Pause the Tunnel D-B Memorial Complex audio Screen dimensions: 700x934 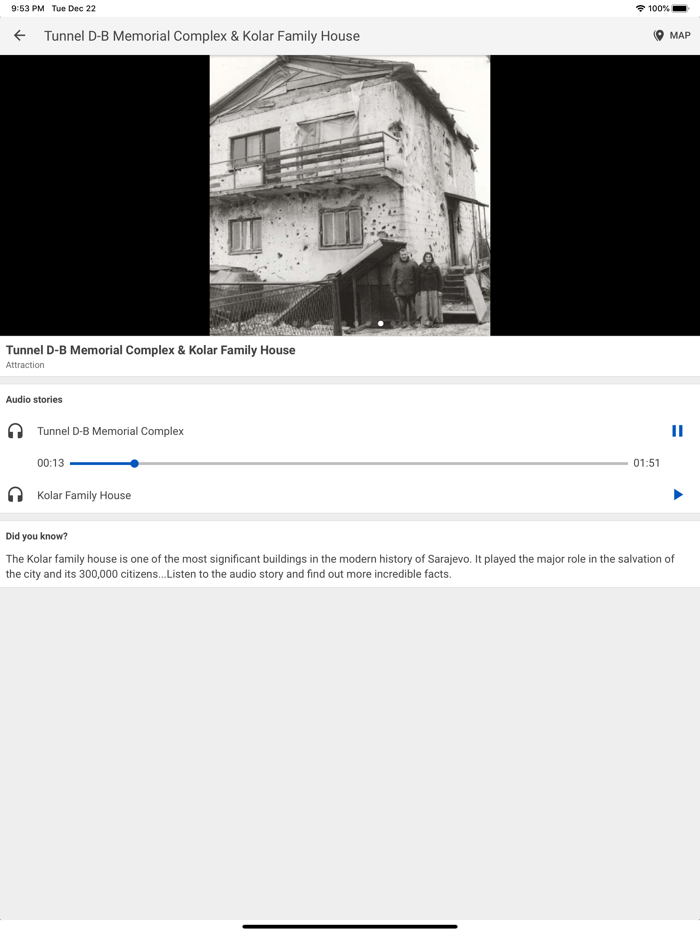(677, 431)
